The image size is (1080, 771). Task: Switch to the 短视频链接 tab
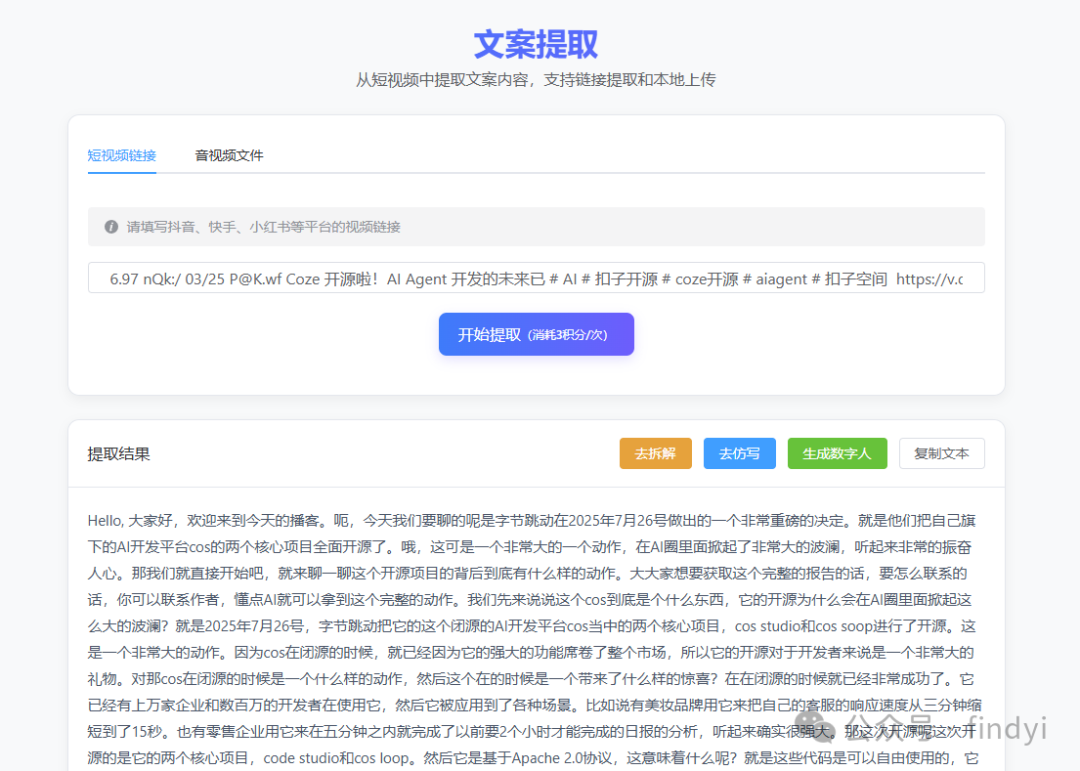coord(122,155)
